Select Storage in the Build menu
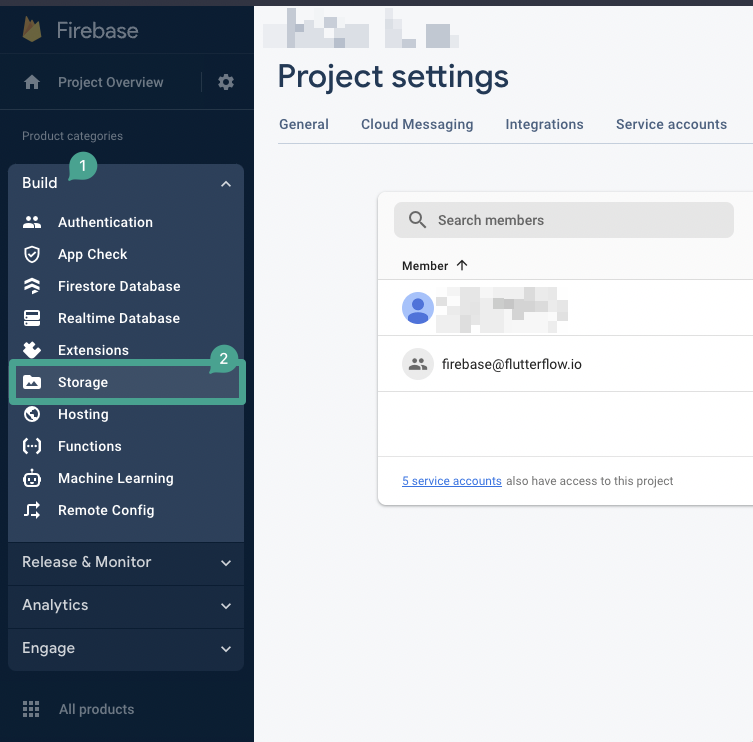This screenshot has width=753, height=742. tap(127, 382)
